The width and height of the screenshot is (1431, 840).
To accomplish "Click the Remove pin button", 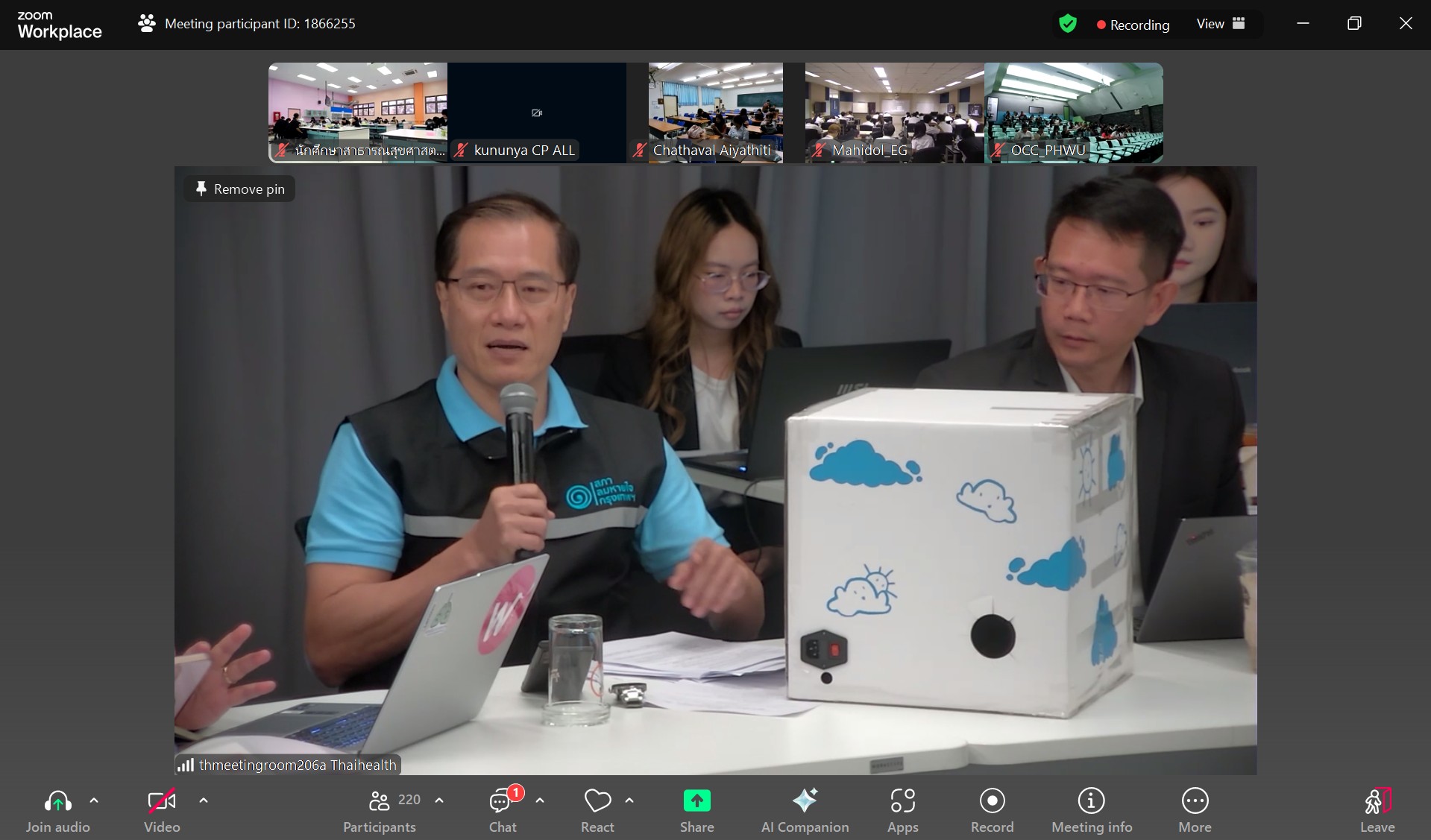I will click(x=239, y=189).
